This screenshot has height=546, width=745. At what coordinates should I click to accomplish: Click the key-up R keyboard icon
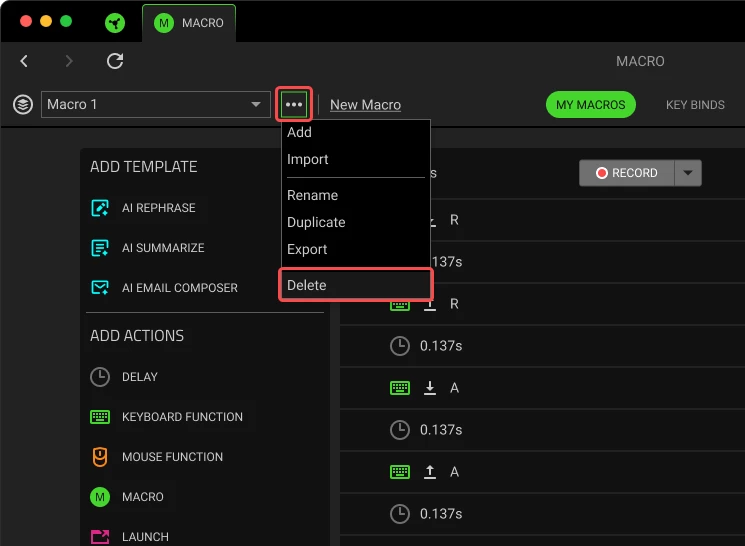coord(400,305)
